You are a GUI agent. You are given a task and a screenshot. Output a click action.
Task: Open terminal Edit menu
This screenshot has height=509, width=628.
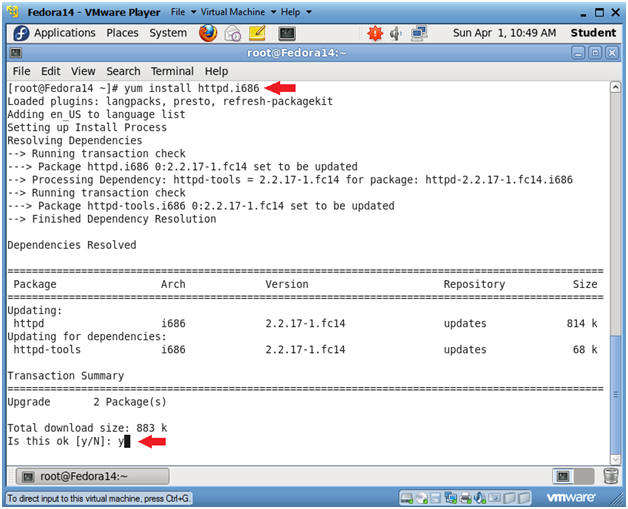pyautogui.click(x=50, y=71)
